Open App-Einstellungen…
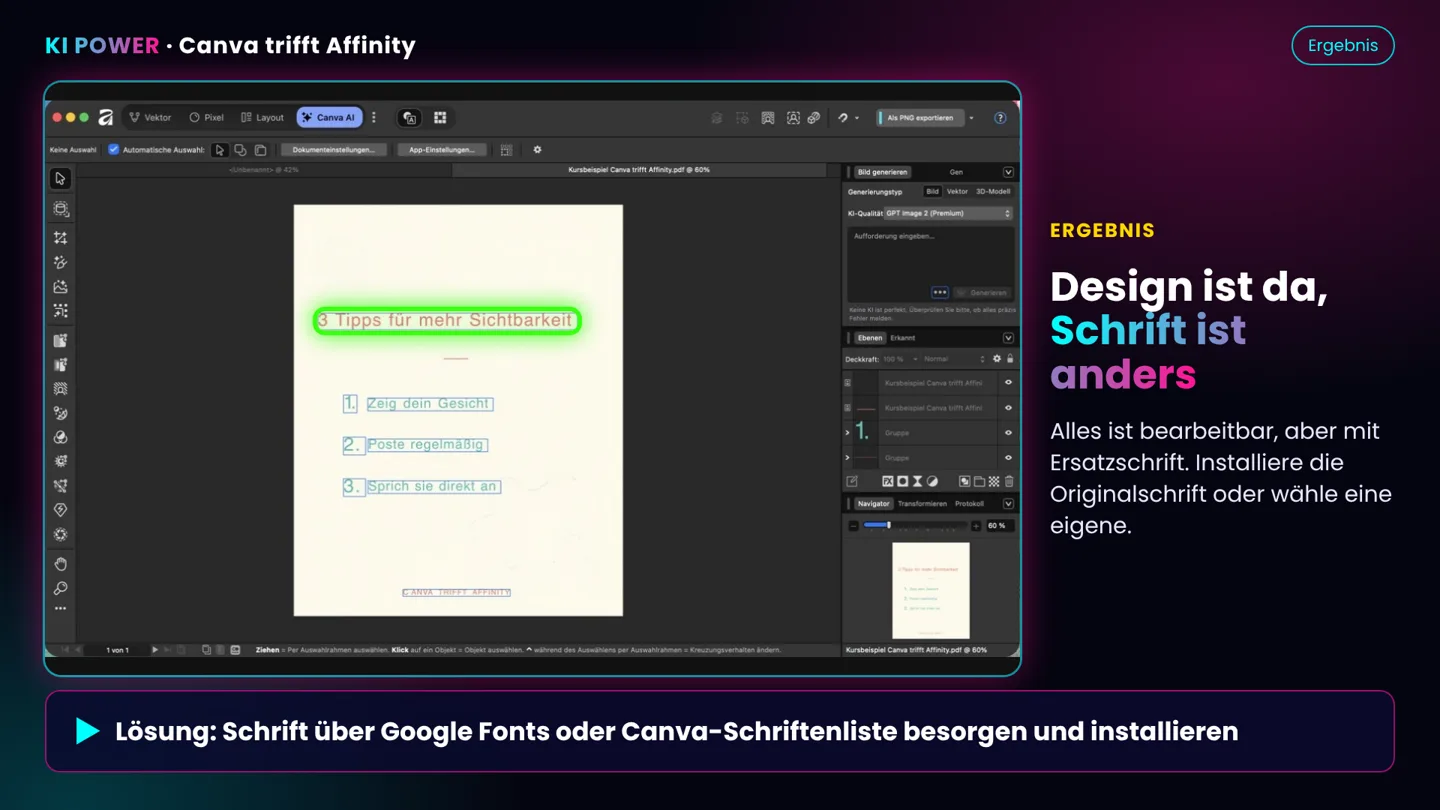Image resolution: width=1440 pixels, height=810 pixels. click(442, 150)
